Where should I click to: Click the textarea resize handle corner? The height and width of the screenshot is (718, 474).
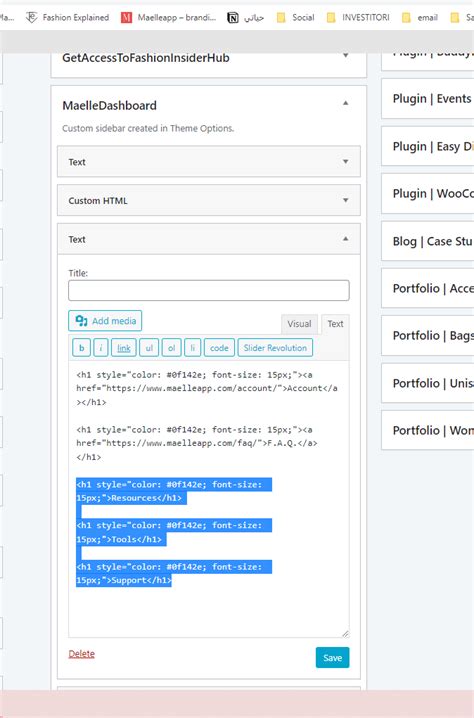[345, 634]
